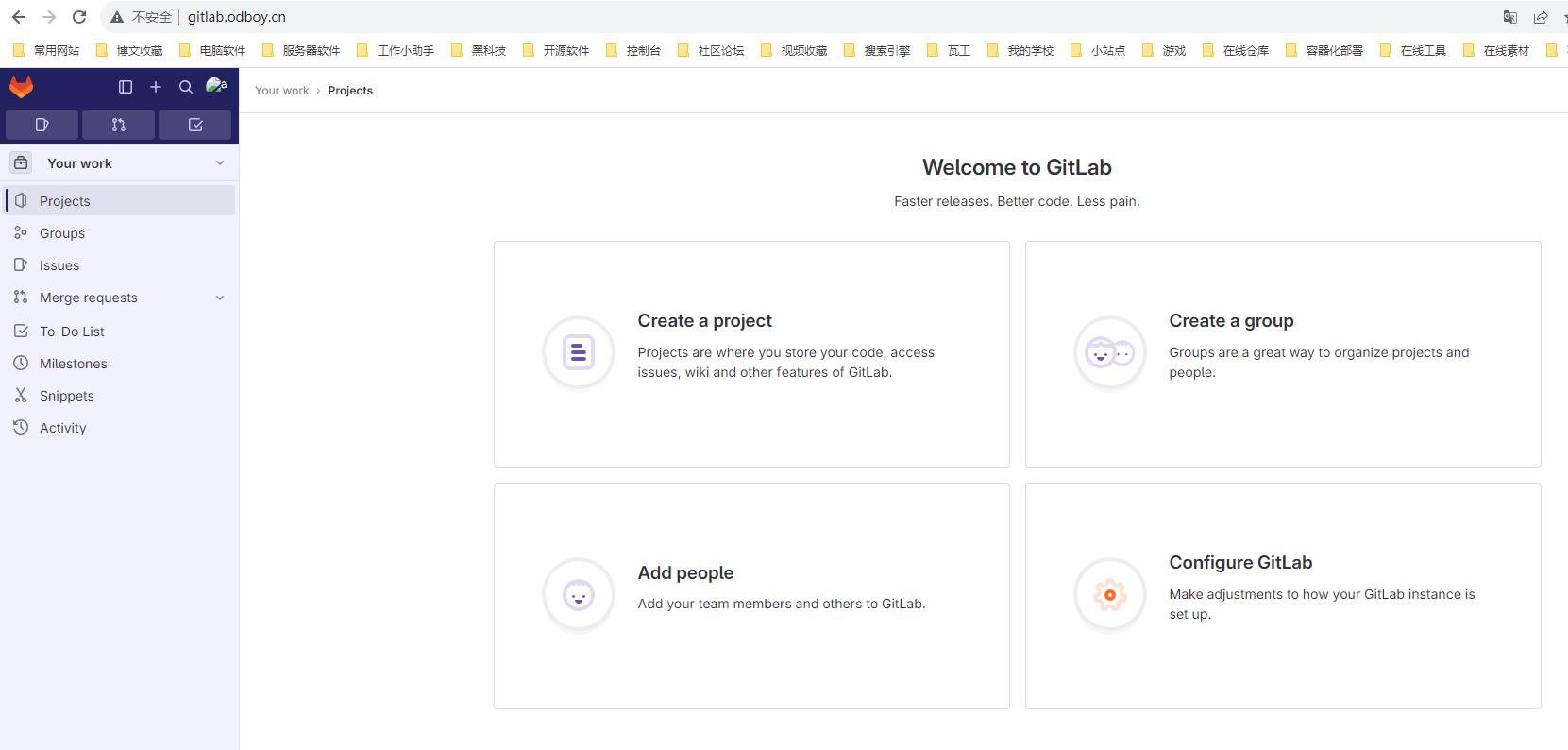Open merge requests shortcut icon
This screenshot has width=1568, height=750.
point(118,125)
